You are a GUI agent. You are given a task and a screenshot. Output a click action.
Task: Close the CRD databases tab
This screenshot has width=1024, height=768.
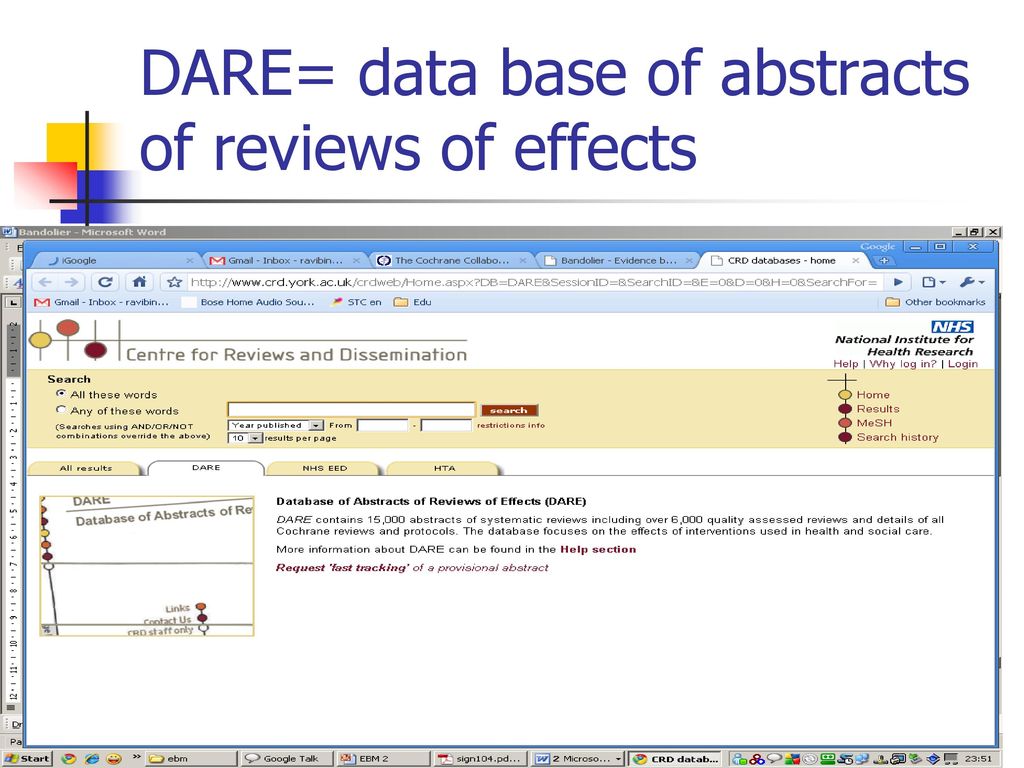tap(855, 261)
